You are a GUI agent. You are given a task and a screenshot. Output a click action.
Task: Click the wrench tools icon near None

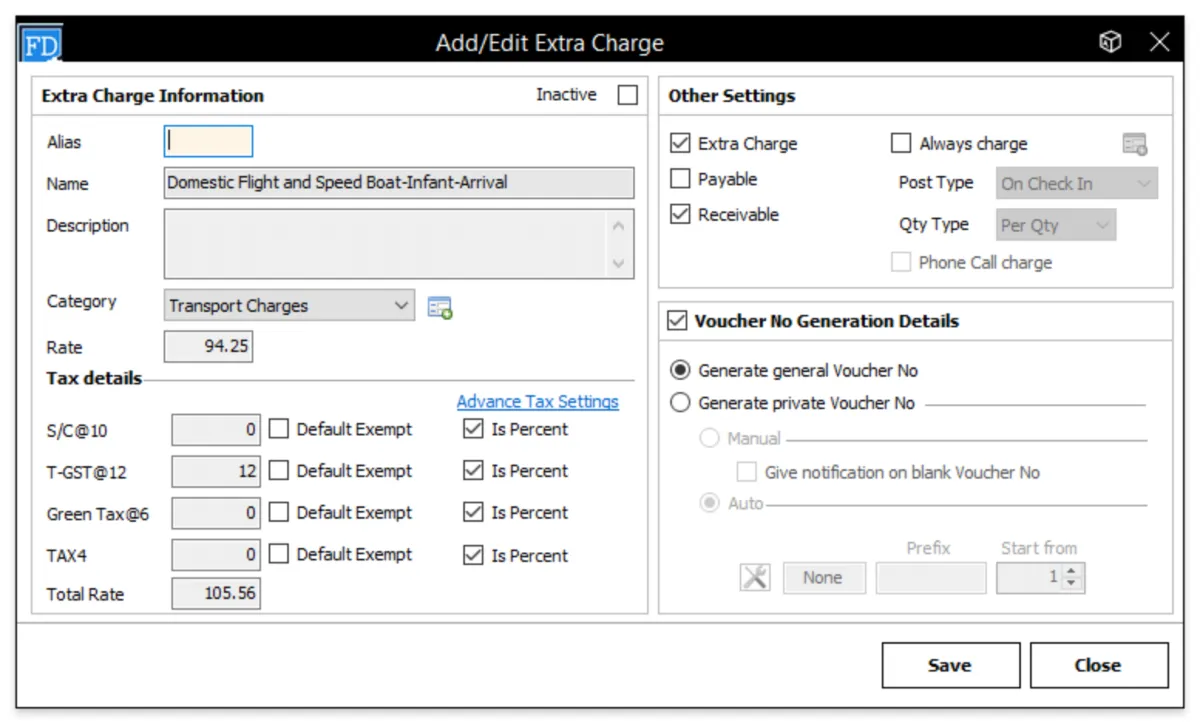coord(755,577)
